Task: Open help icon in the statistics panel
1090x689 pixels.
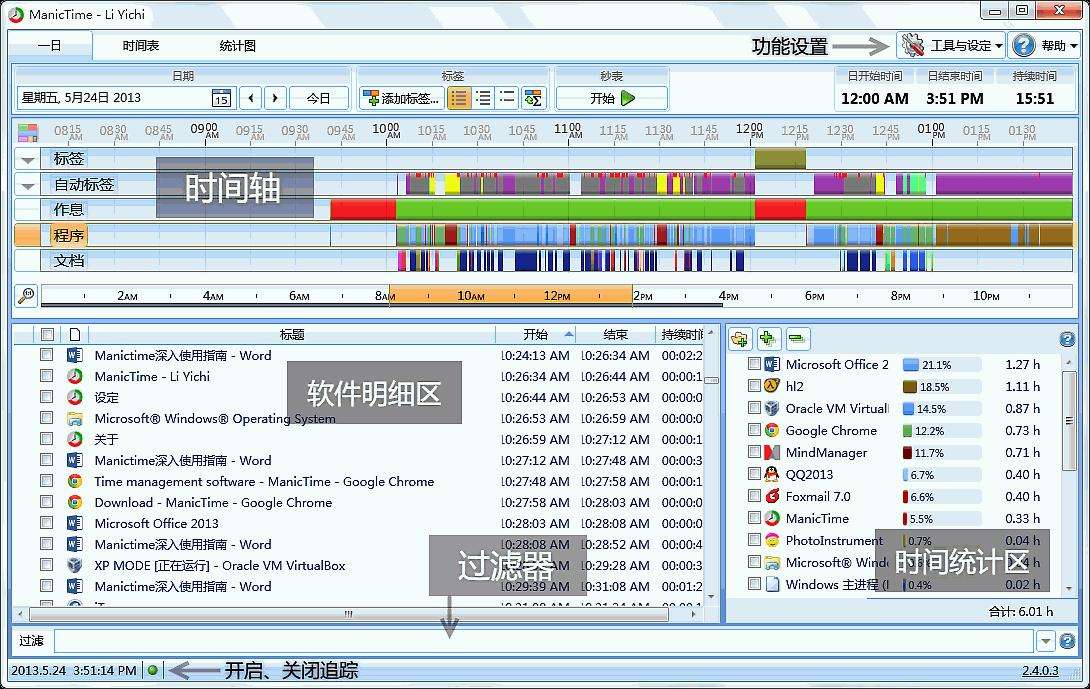Action: (x=1067, y=339)
